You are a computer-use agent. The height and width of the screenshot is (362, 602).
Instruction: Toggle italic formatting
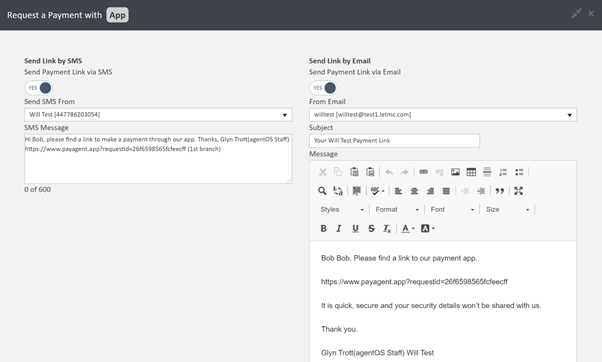pyautogui.click(x=339, y=228)
